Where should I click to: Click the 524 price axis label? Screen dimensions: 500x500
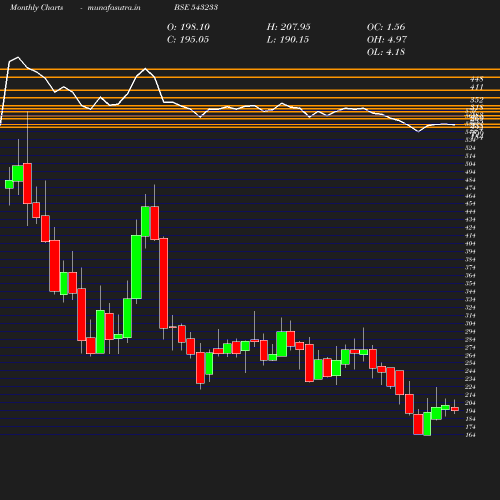coord(470,148)
